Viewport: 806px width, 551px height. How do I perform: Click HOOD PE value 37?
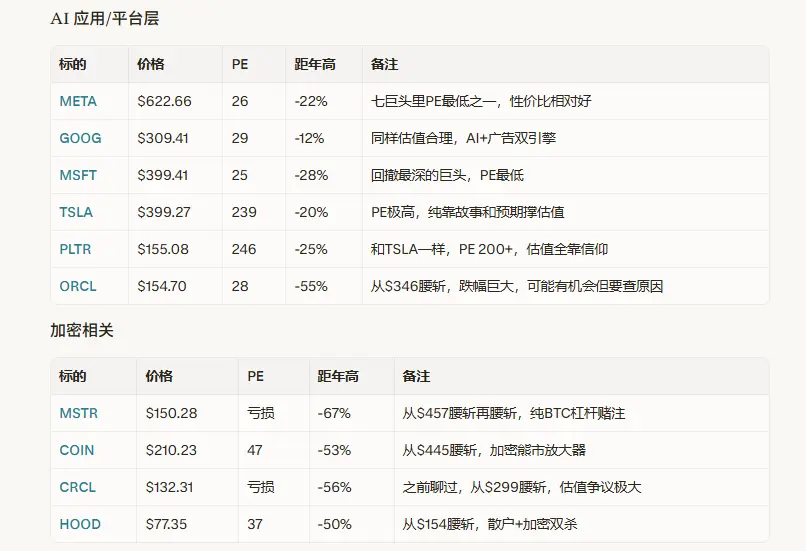pyautogui.click(x=255, y=524)
